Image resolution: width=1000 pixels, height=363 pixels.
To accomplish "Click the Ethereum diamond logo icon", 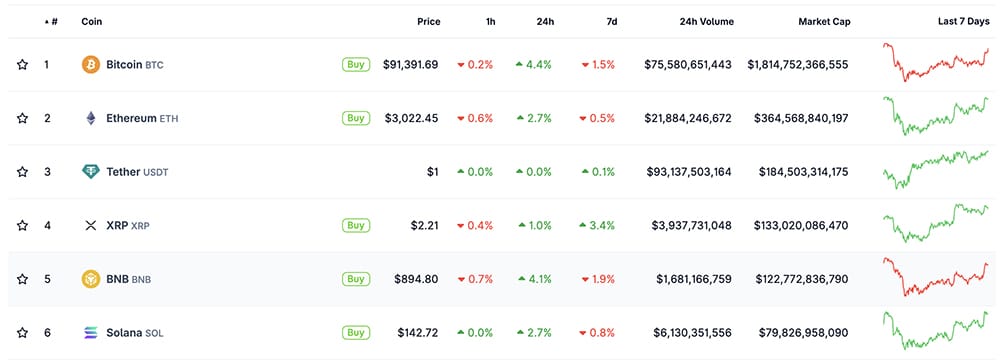I will coord(91,118).
